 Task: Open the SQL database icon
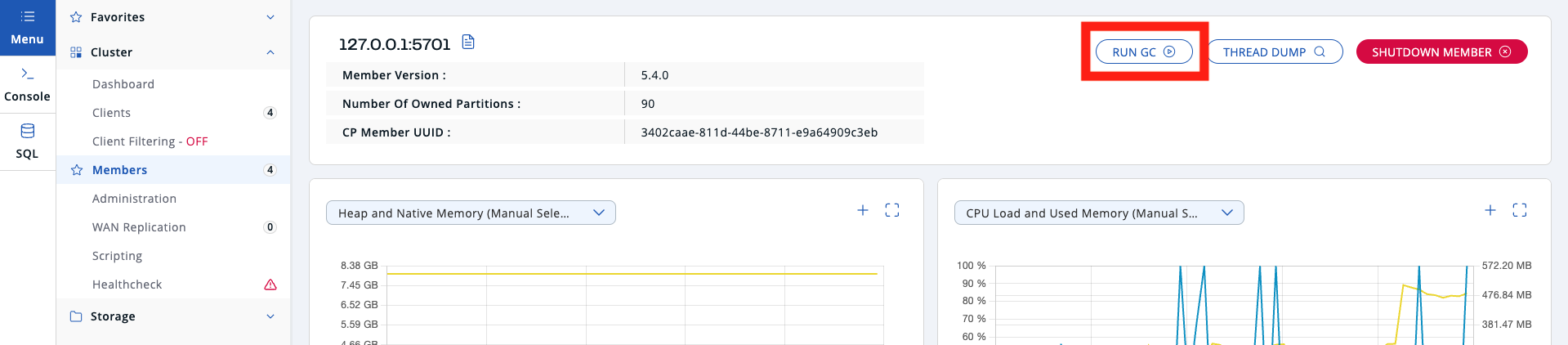27,131
